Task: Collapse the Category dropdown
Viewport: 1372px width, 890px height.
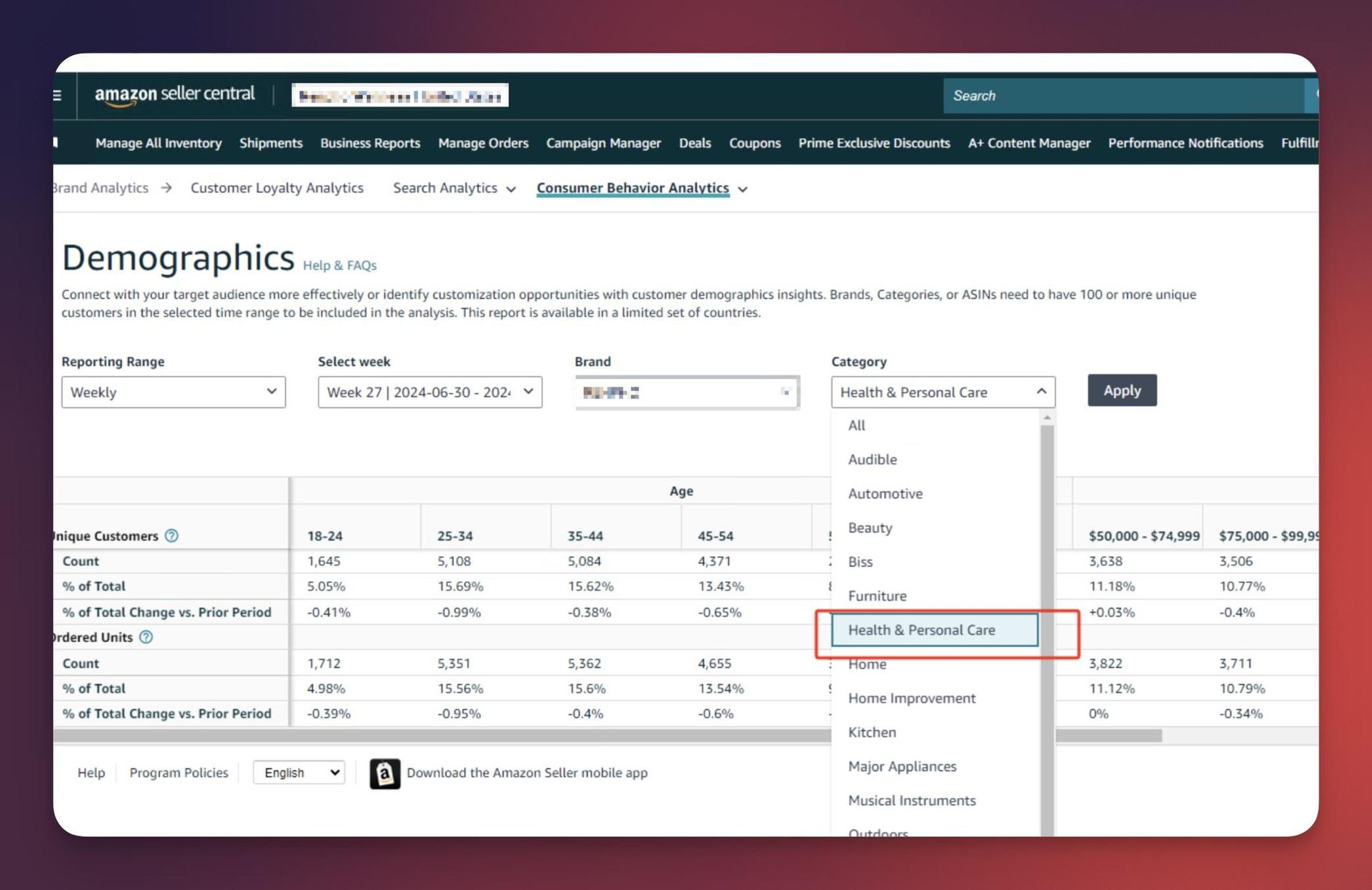Action: (x=1041, y=391)
